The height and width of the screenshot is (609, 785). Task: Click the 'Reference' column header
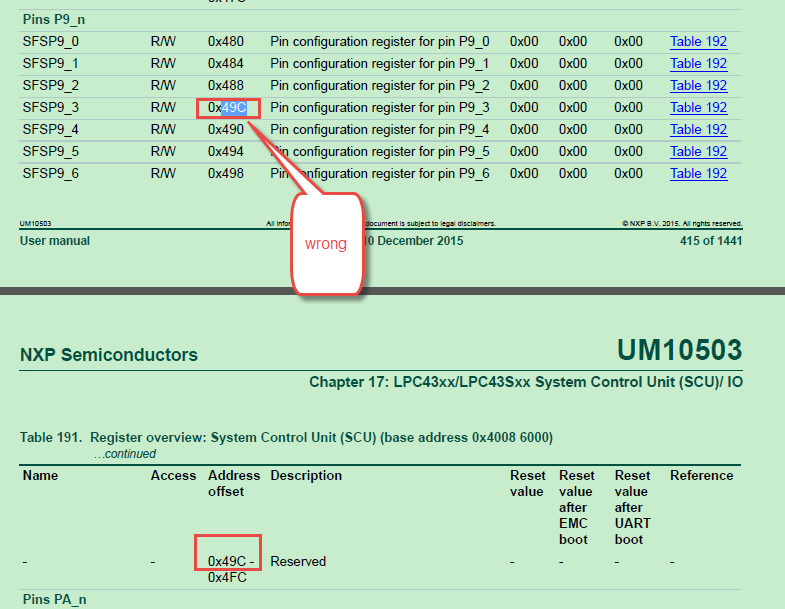pos(702,475)
